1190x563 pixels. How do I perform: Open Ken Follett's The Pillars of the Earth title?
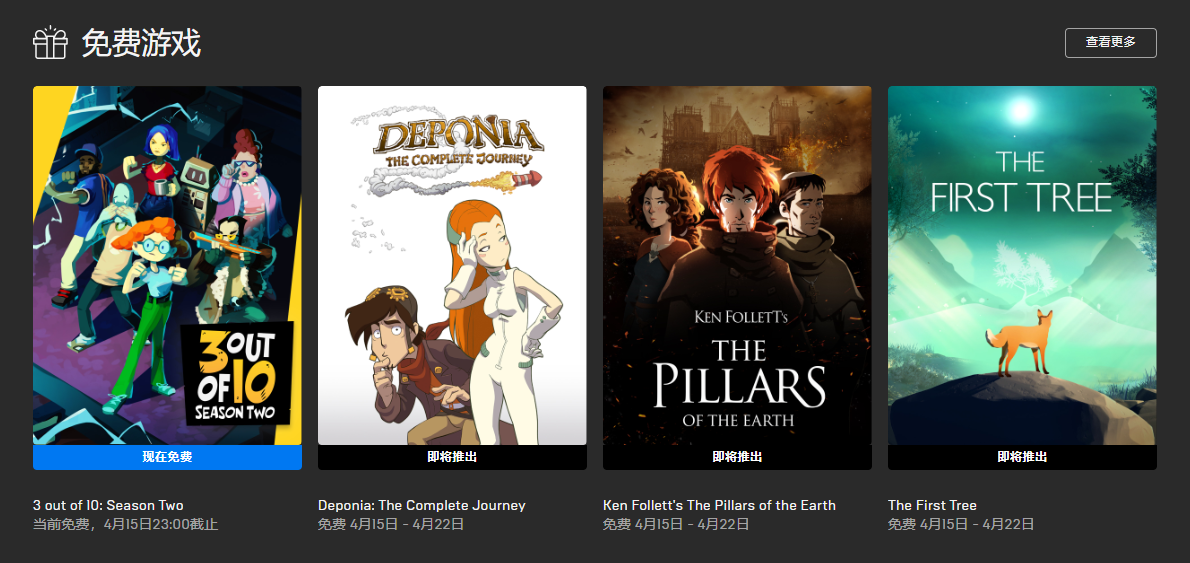tap(719, 505)
